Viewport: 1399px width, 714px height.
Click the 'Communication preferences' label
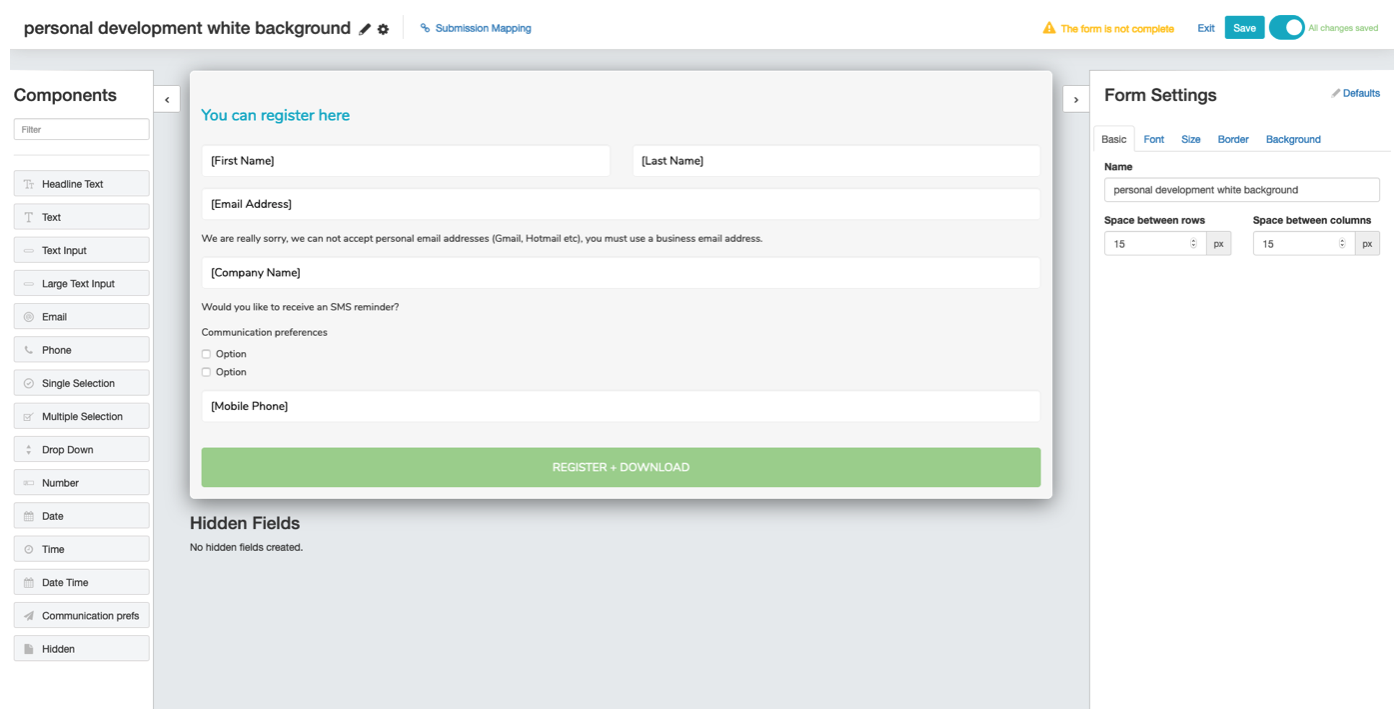[264, 332]
